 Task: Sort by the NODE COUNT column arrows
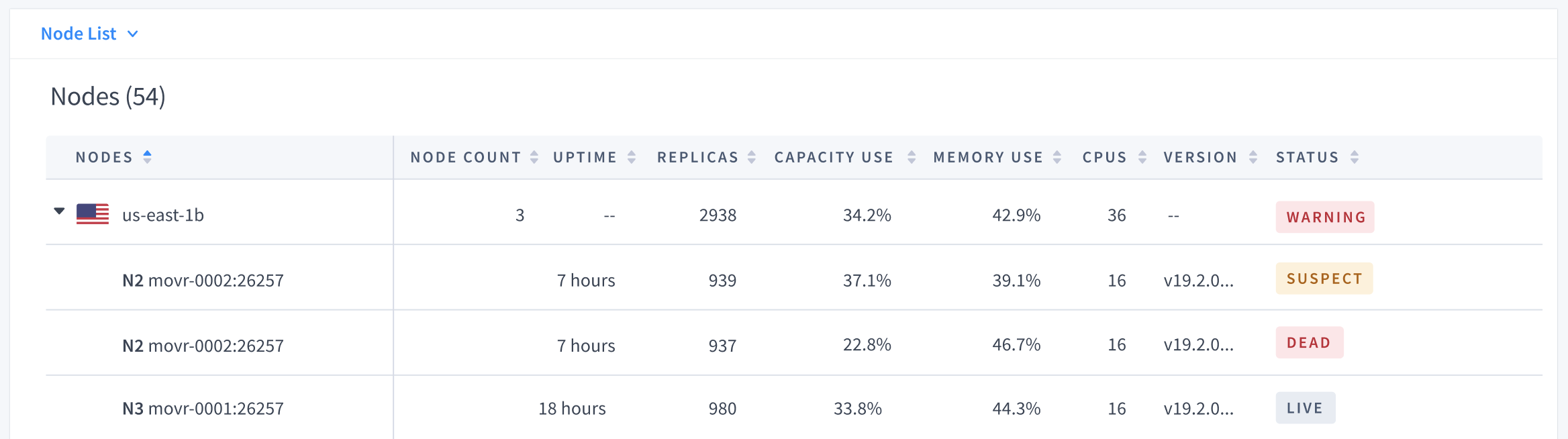tap(534, 156)
